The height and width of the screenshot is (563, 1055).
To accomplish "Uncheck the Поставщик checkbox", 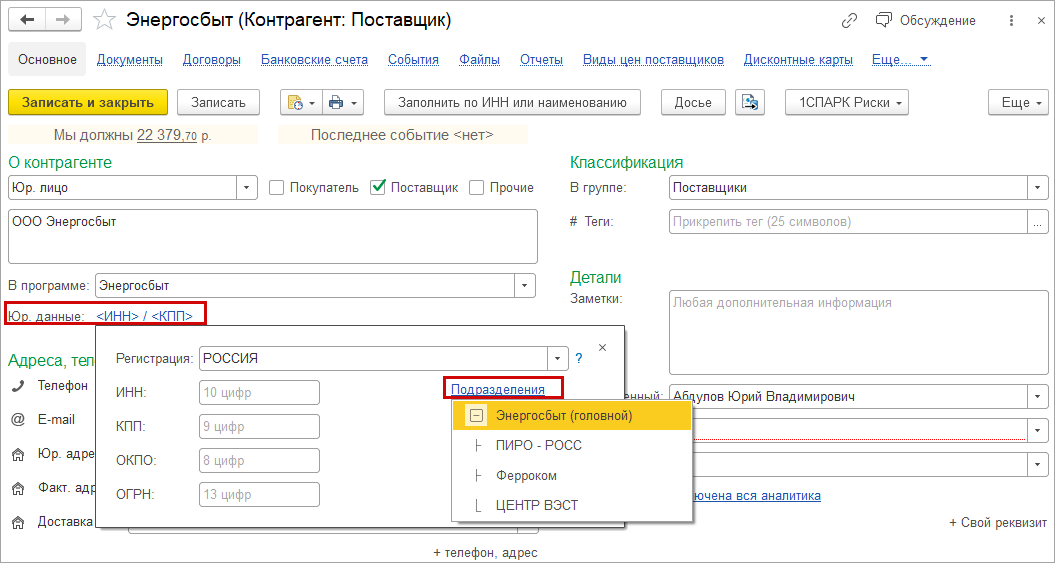I will (378, 187).
